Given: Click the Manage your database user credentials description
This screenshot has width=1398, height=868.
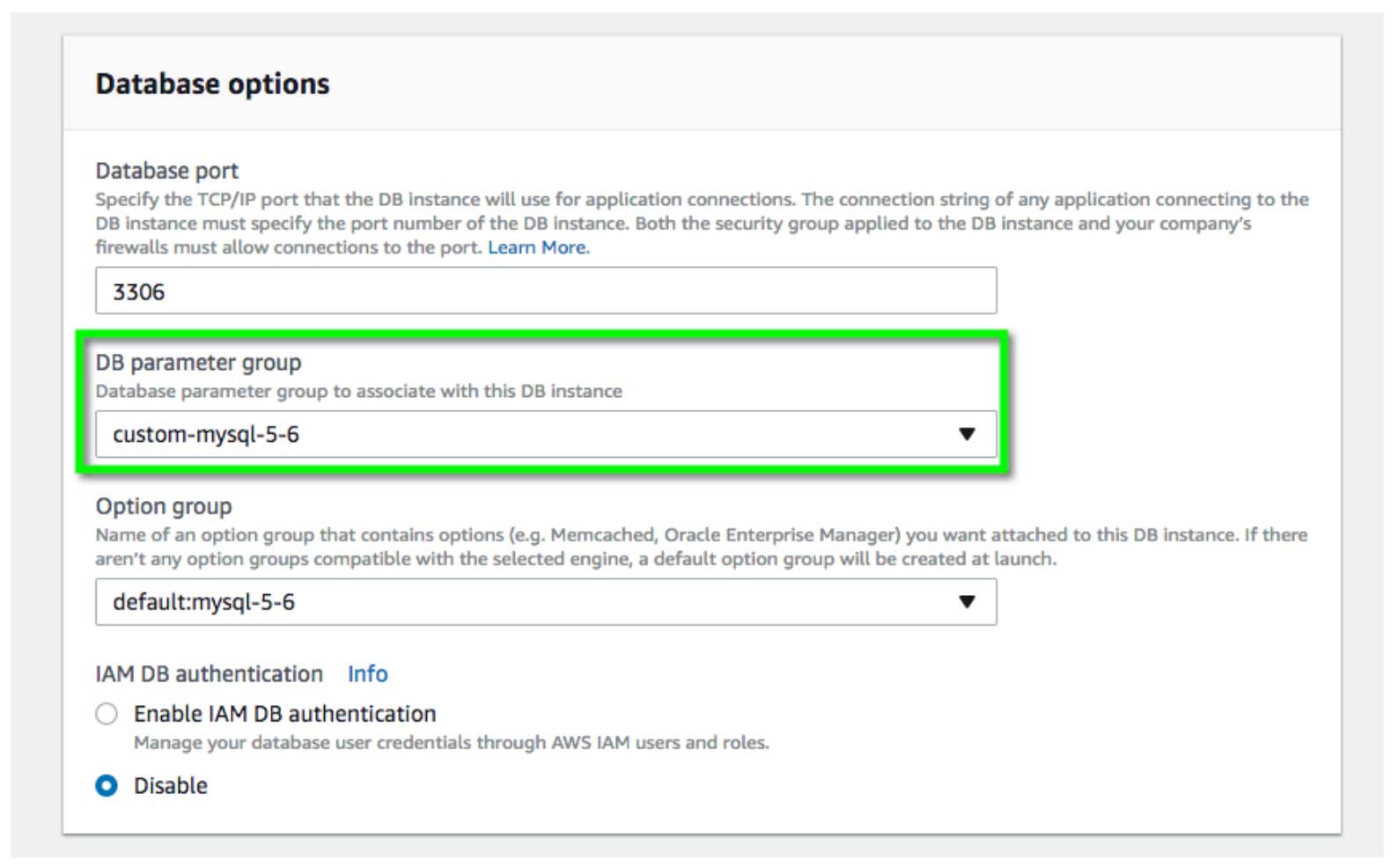Looking at the screenshot, I should pos(451,742).
